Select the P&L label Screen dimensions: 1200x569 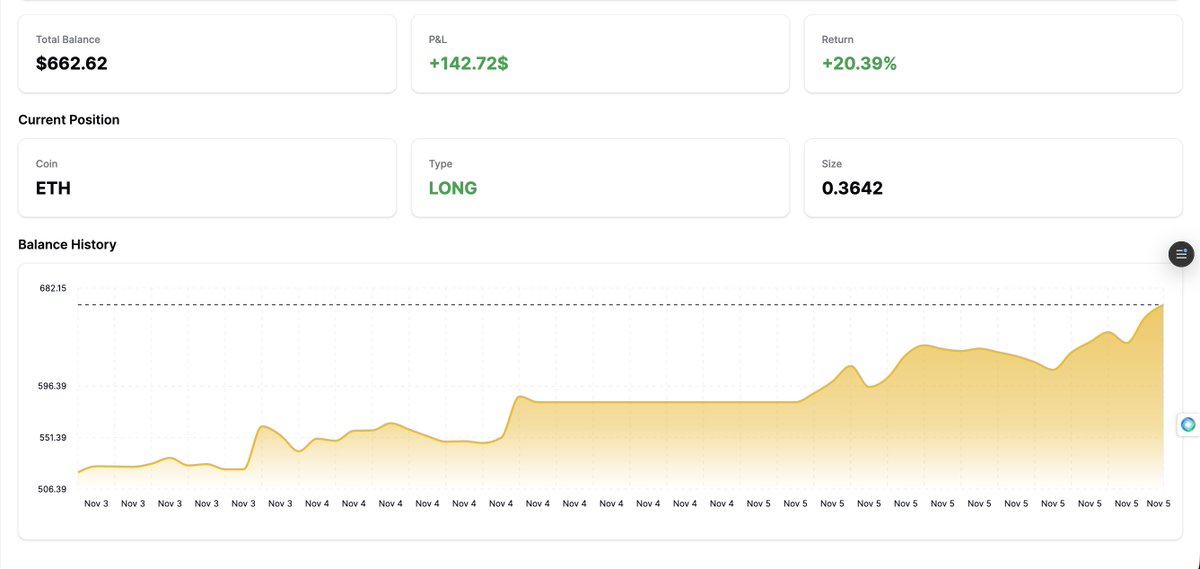(x=440, y=40)
